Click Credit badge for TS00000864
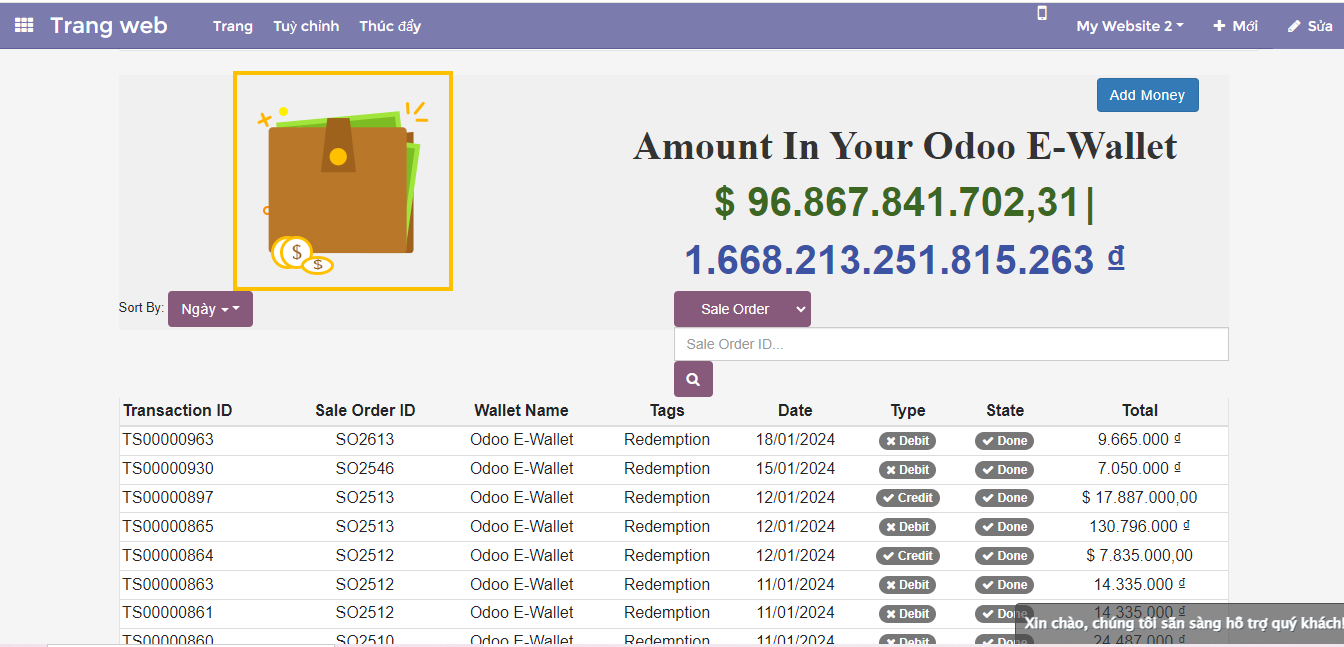 907,556
